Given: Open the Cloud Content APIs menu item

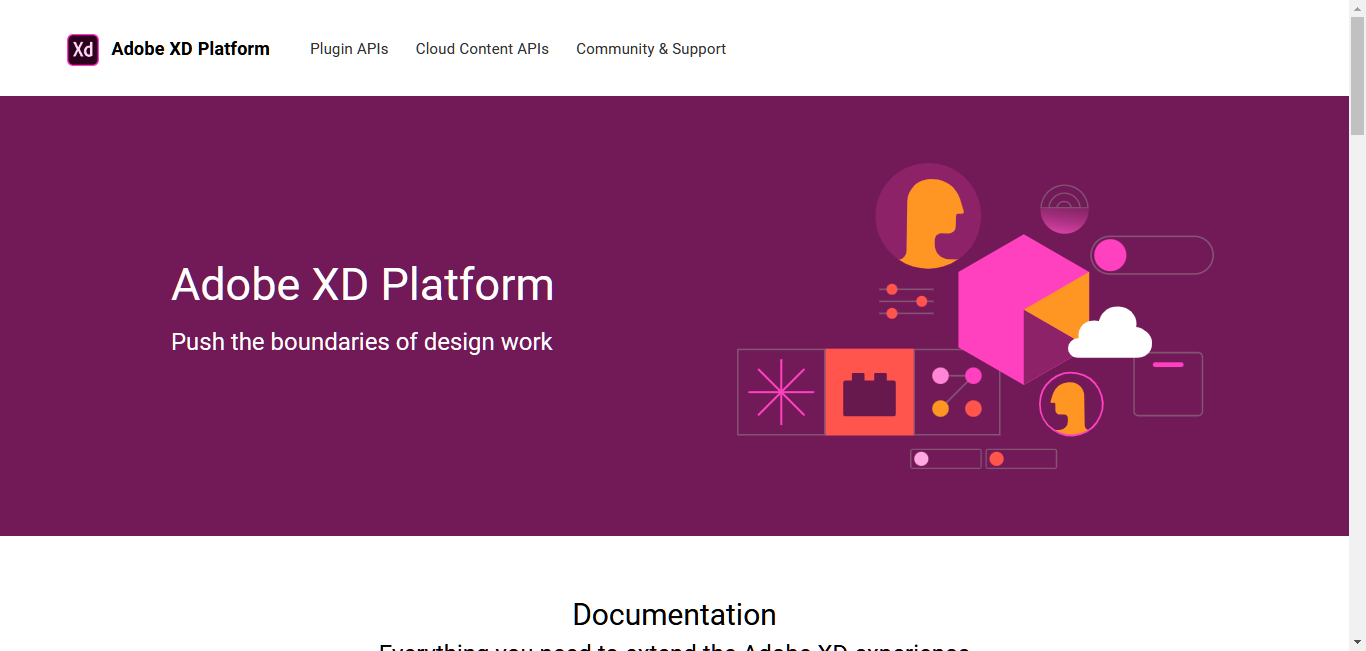Looking at the screenshot, I should coord(482,49).
